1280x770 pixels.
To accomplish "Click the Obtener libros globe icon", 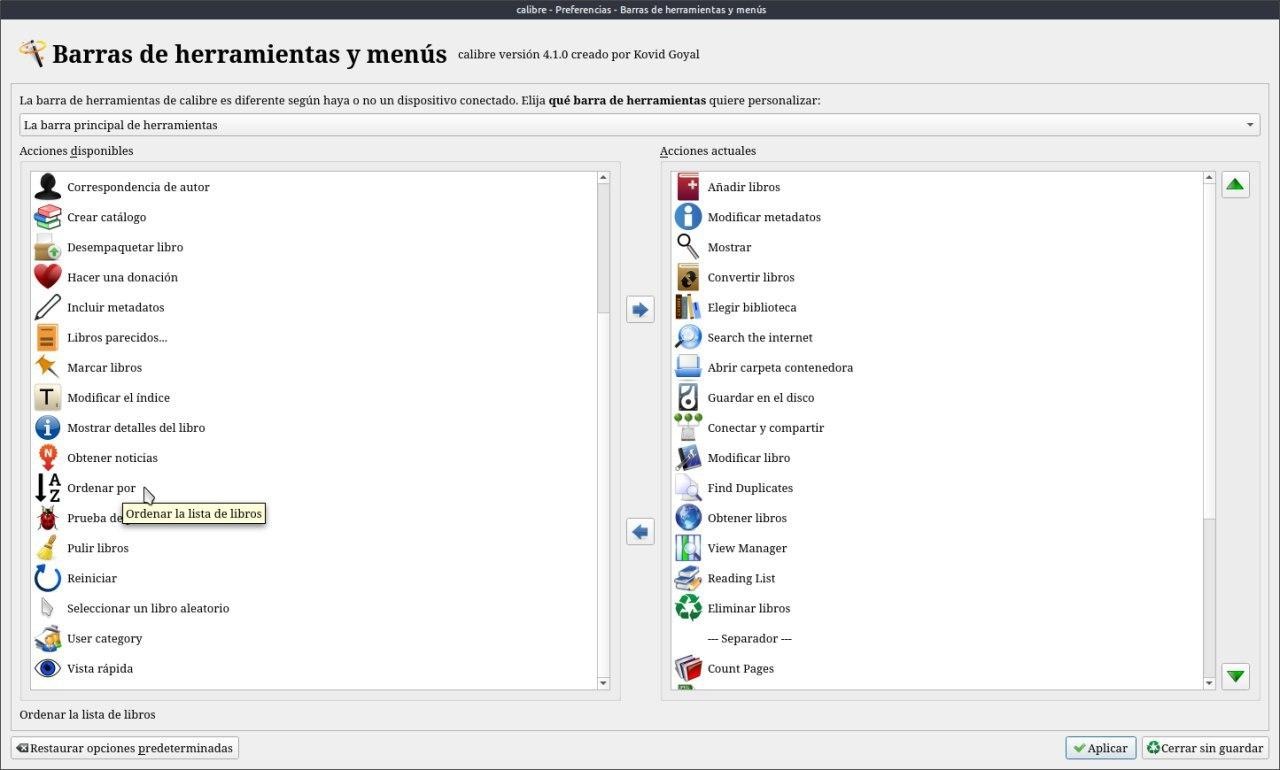I will [688, 518].
